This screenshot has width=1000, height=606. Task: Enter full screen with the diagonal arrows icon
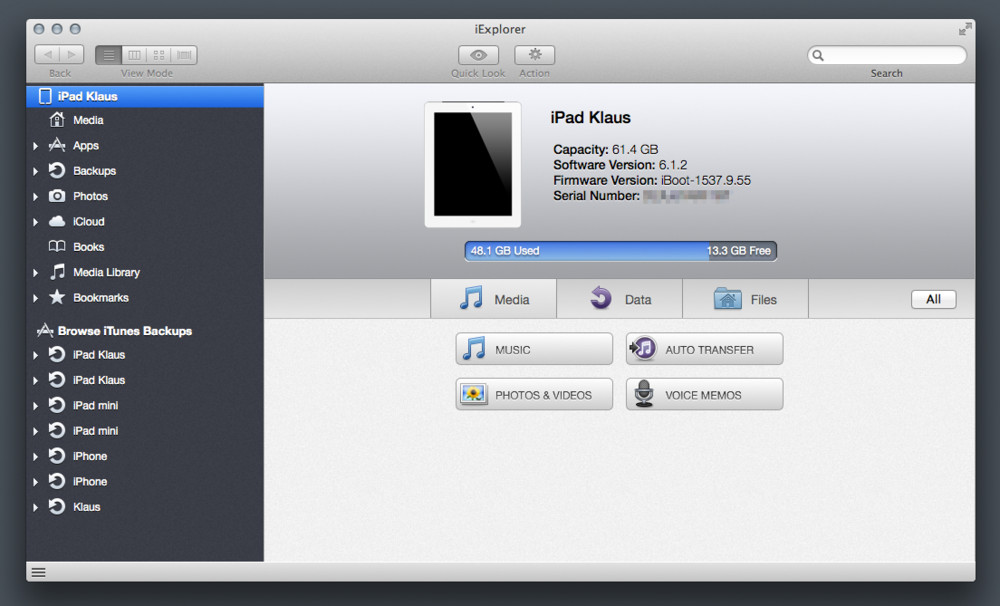point(965,29)
